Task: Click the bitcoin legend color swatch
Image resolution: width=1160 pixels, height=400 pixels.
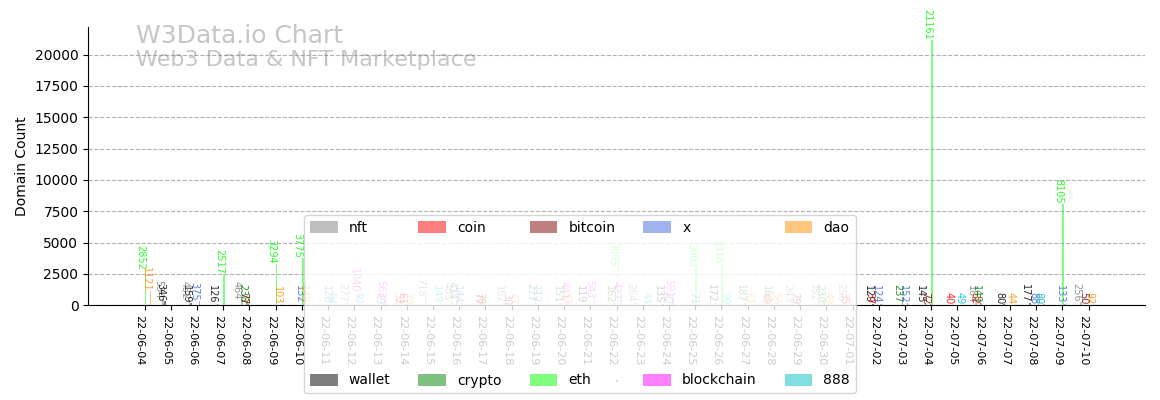Action: [544, 228]
